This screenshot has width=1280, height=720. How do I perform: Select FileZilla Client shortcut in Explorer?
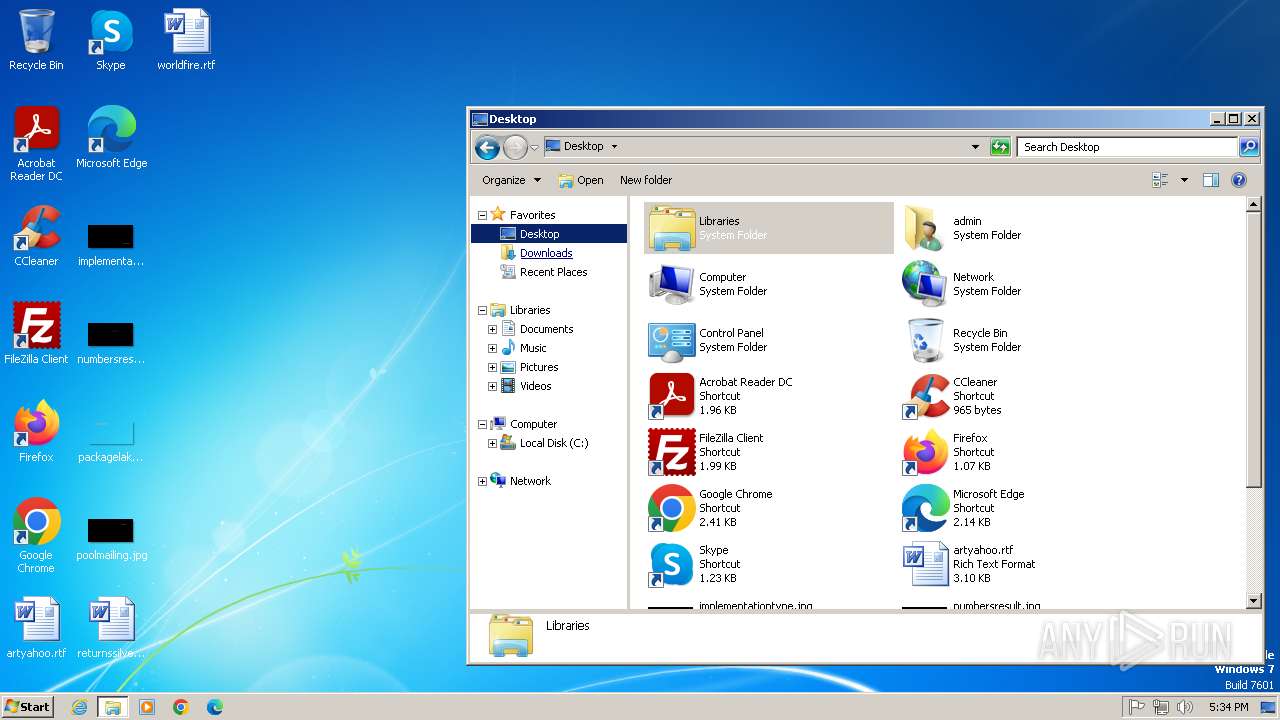pos(768,452)
